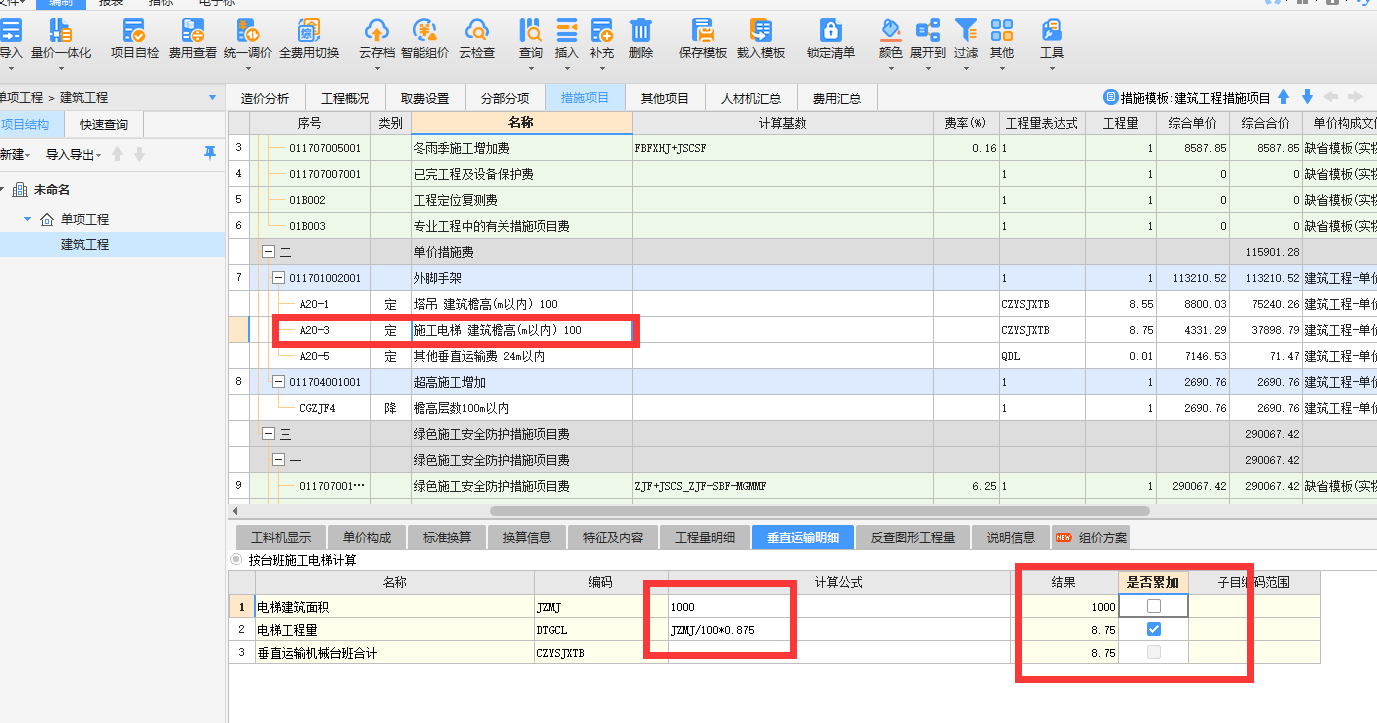Open the 导入导出 dropdown

(x=73, y=154)
